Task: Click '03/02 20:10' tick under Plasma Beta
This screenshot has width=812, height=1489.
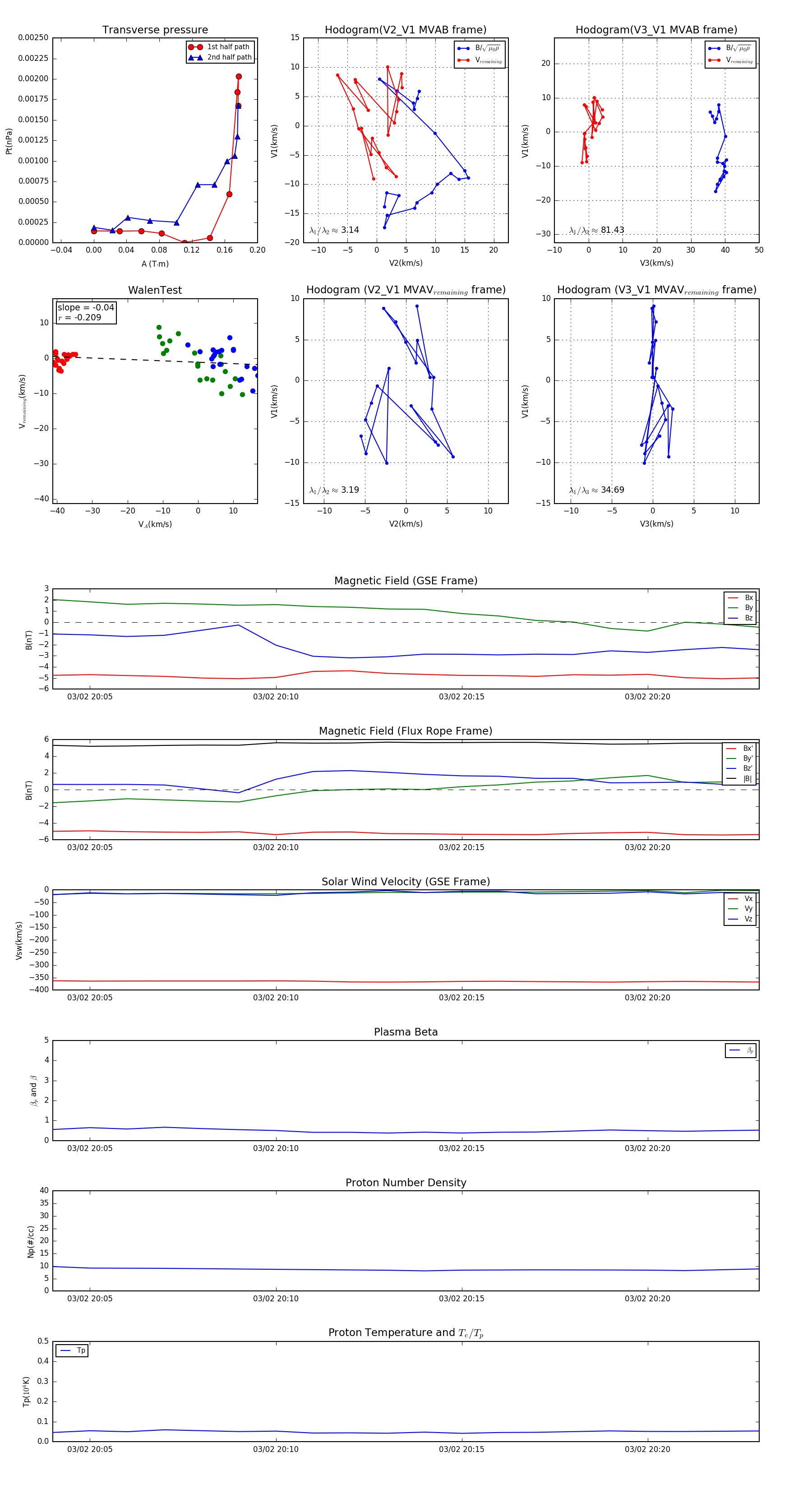Action: 276,1148
